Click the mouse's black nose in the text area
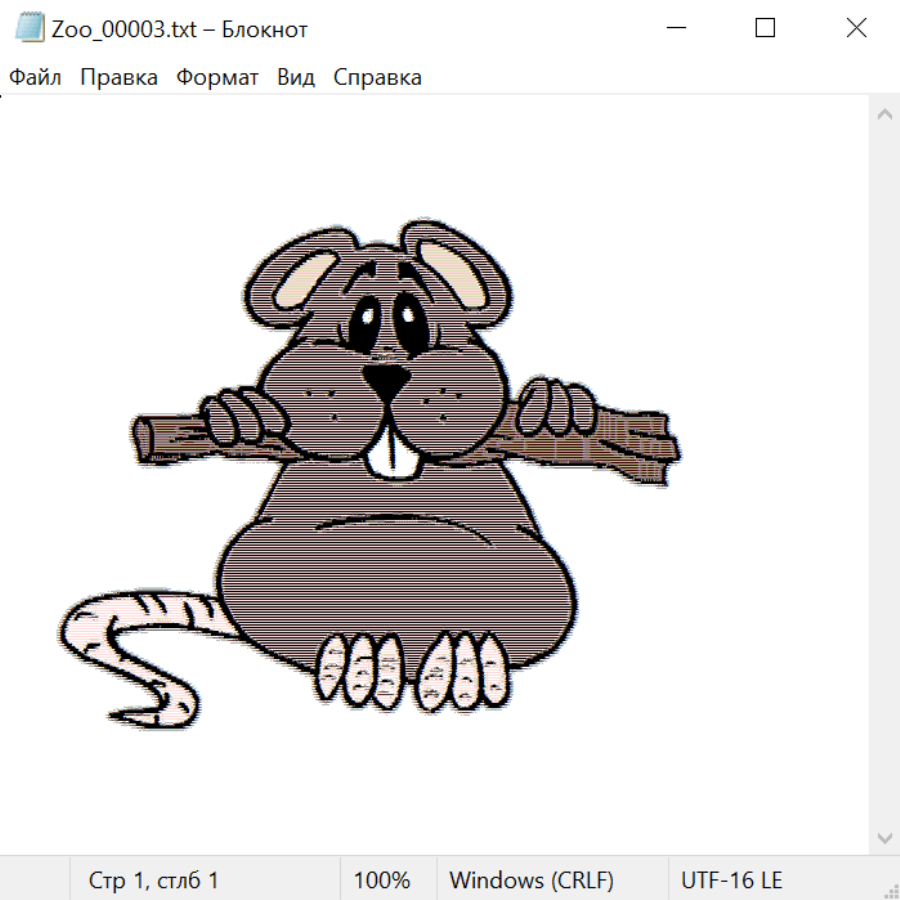Image resolution: width=900 pixels, height=900 pixels. pos(385,379)
